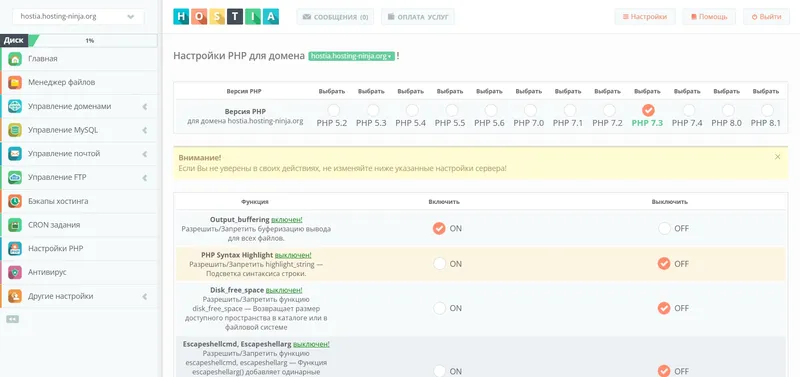Click the Главная home icon

(15, 59)
